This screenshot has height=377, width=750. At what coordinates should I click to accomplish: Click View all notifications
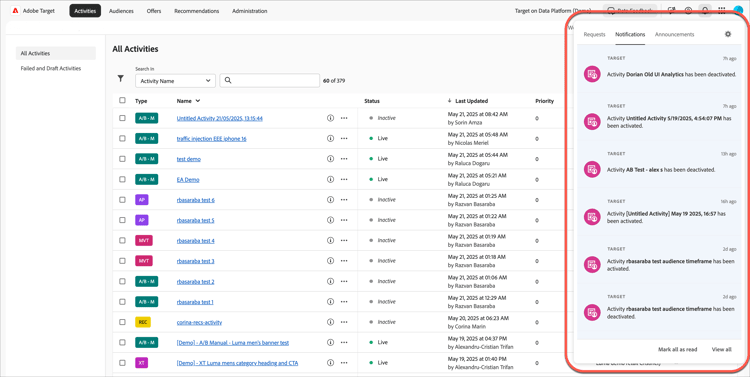[x=721, y=349]
